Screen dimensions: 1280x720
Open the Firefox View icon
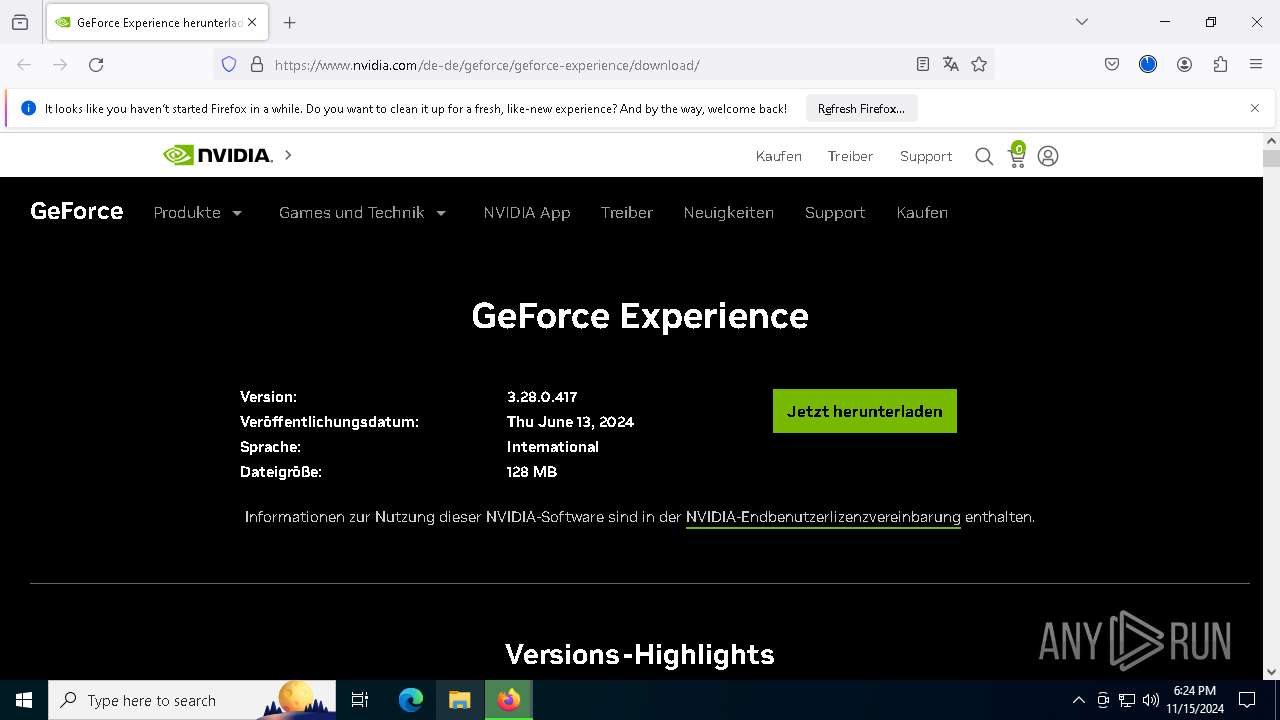pyautogui.click(x=20, y=22)
